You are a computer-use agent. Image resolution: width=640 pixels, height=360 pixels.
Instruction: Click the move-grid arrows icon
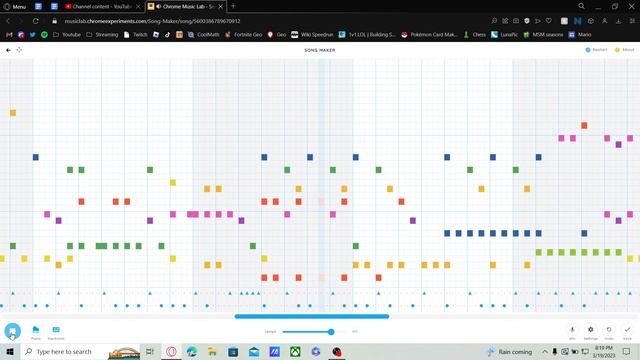[19, 50]
